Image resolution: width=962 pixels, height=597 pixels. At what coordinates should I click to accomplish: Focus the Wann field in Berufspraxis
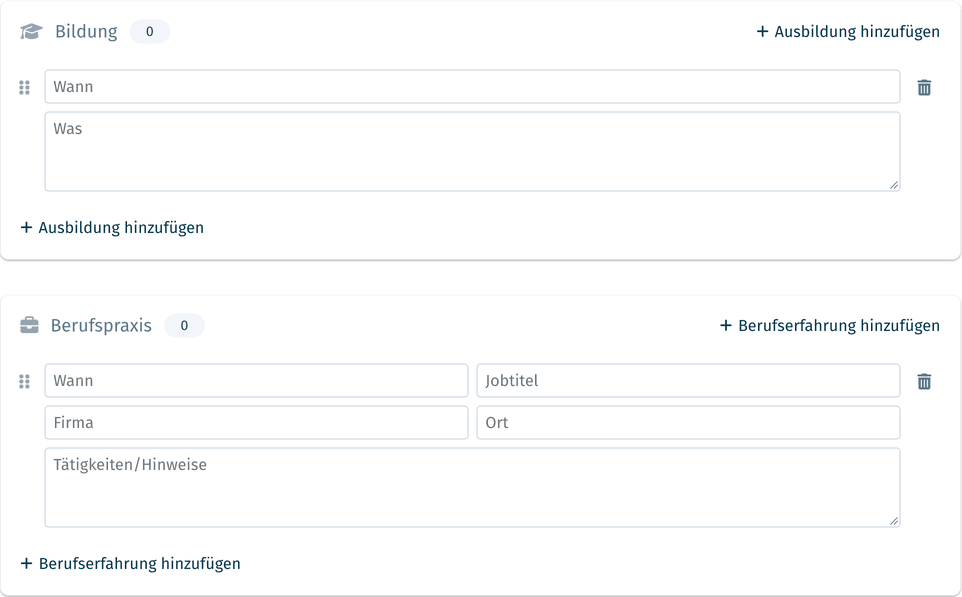point(256,380)
